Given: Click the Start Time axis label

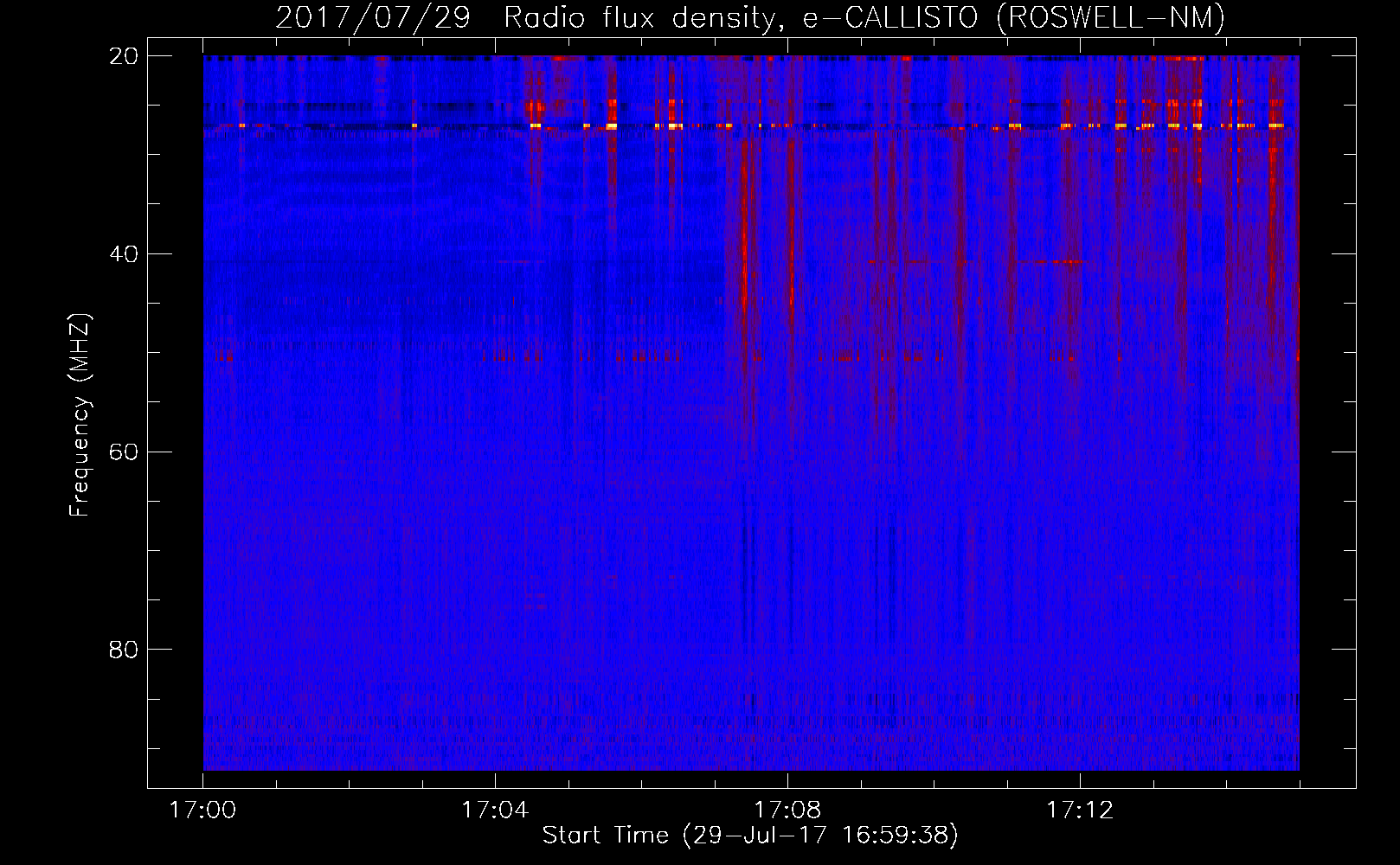Looking at the screenshot, I should [x=750, y=836].
